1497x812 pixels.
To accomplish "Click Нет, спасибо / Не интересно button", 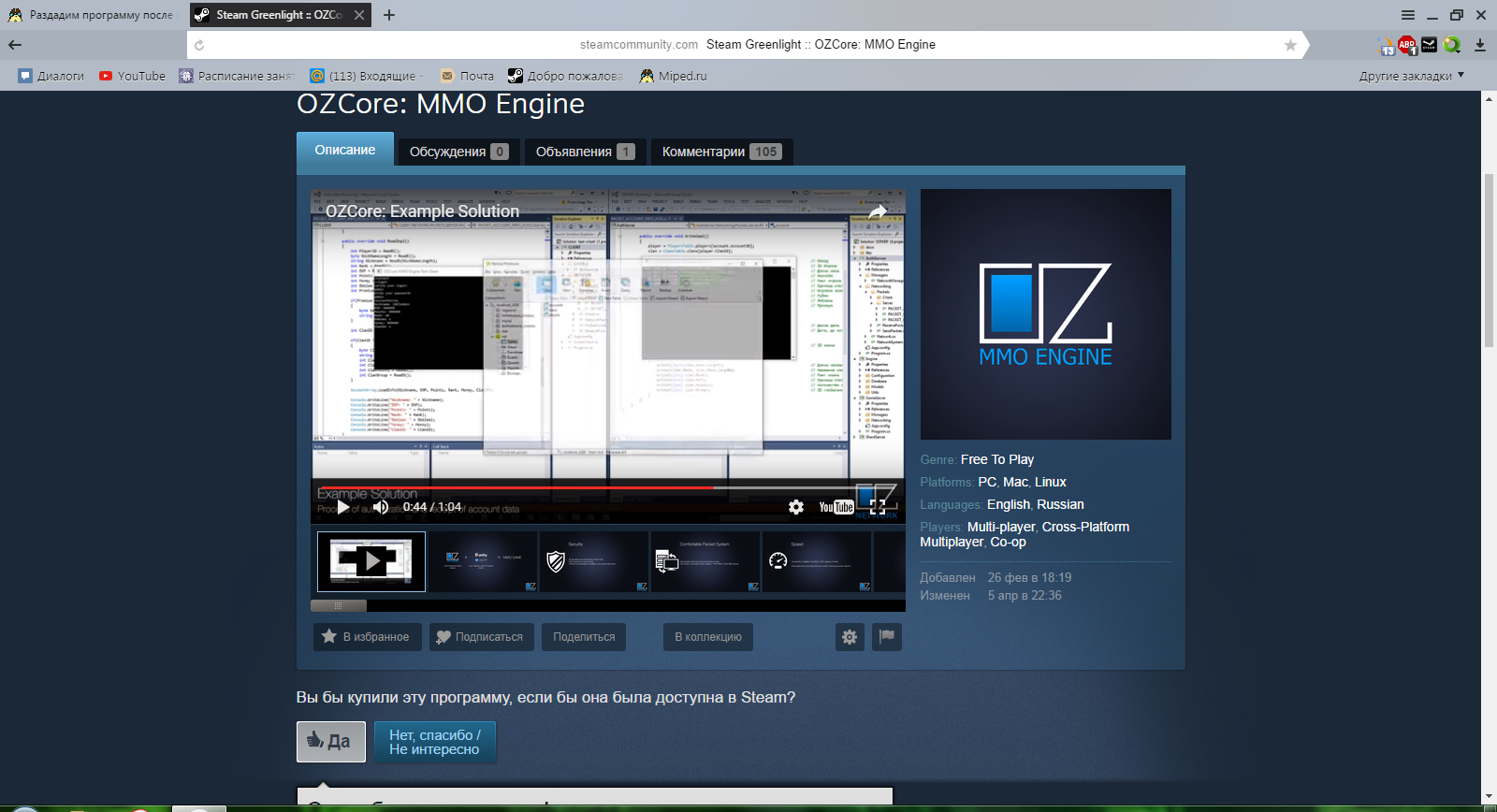I will (x=435, y=742).
